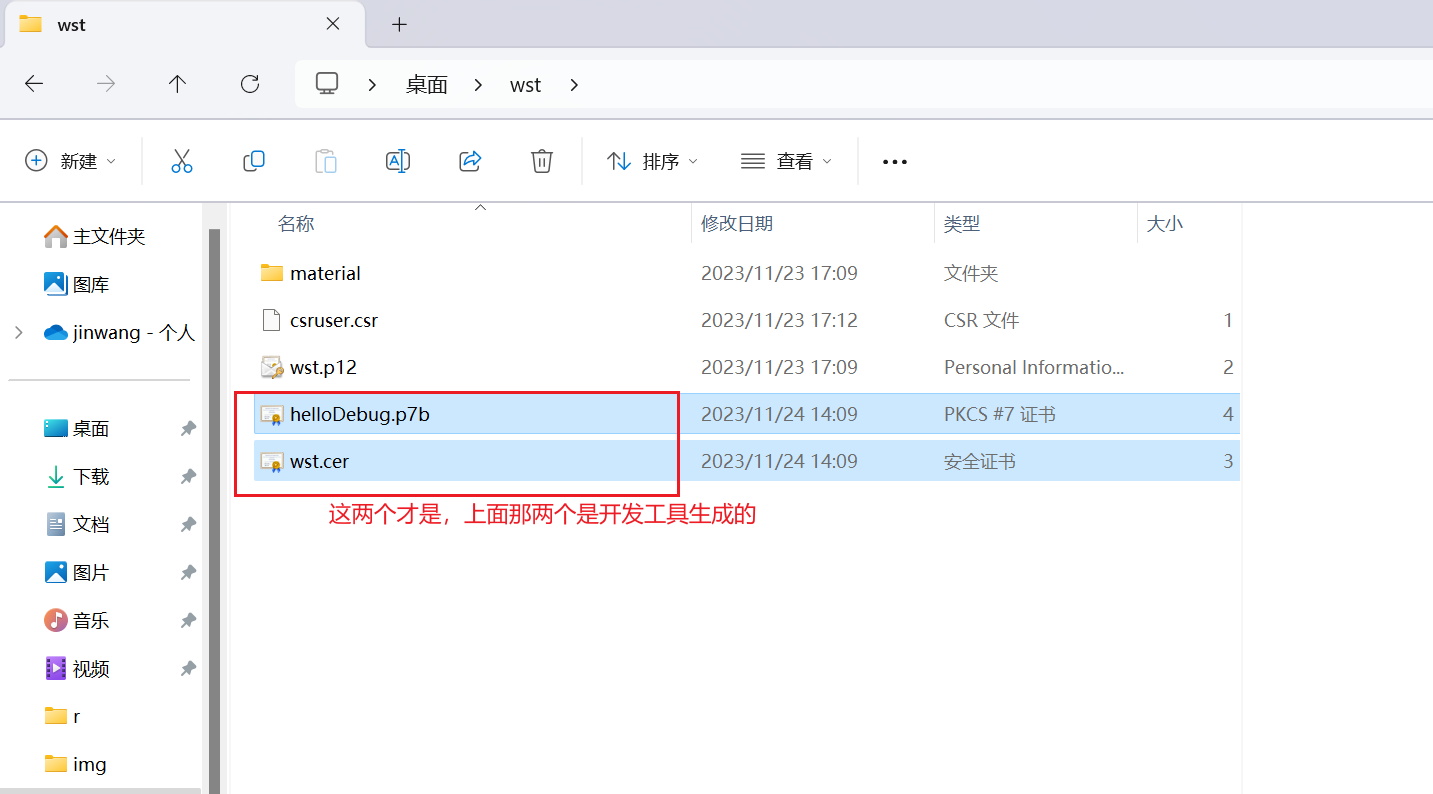Click the Copy icon in toolbar
This screenshot has height=794, width=1433.
254,161
